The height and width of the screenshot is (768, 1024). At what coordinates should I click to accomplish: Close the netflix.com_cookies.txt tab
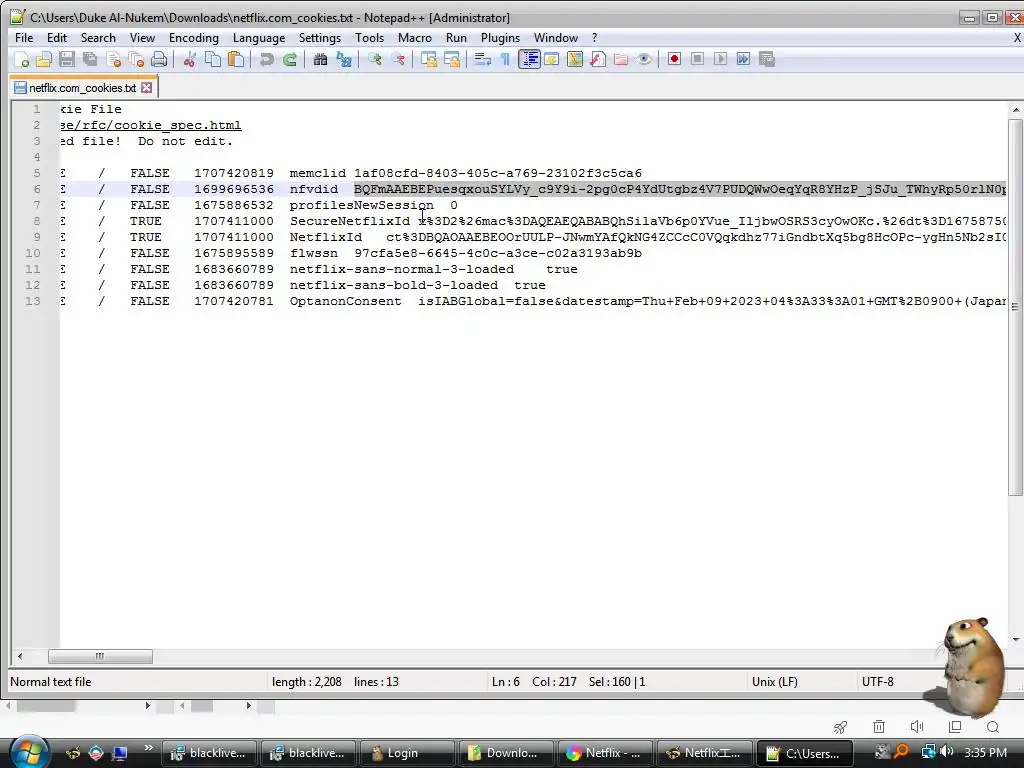147,88
